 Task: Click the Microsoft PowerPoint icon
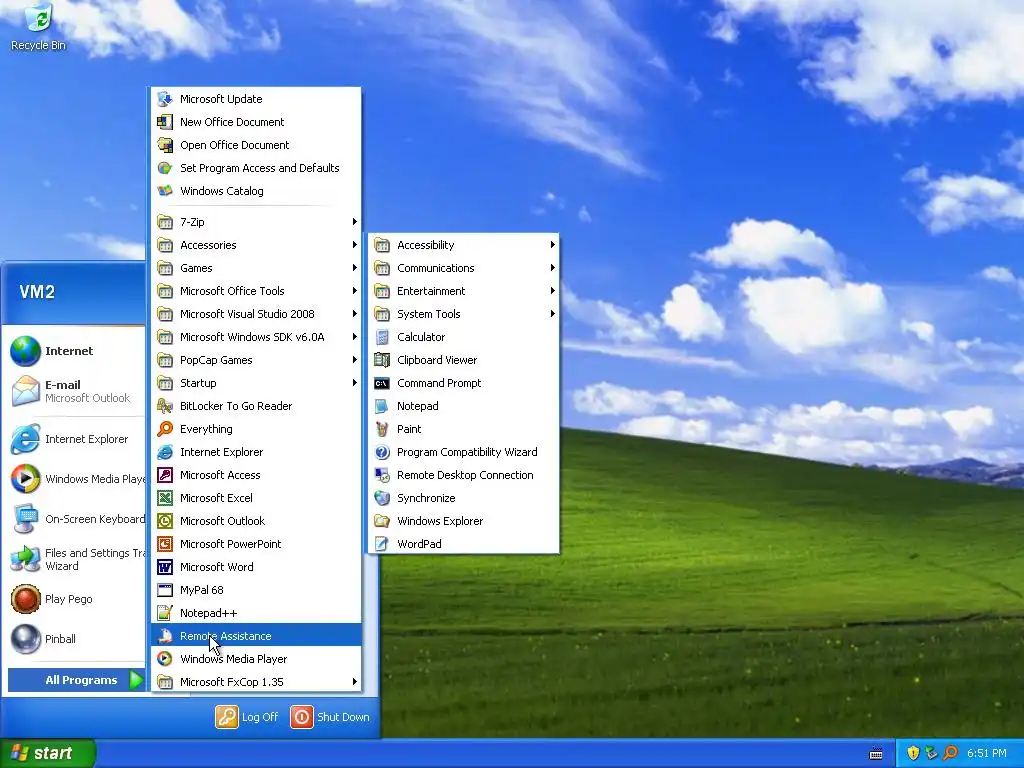coord(165,544)
